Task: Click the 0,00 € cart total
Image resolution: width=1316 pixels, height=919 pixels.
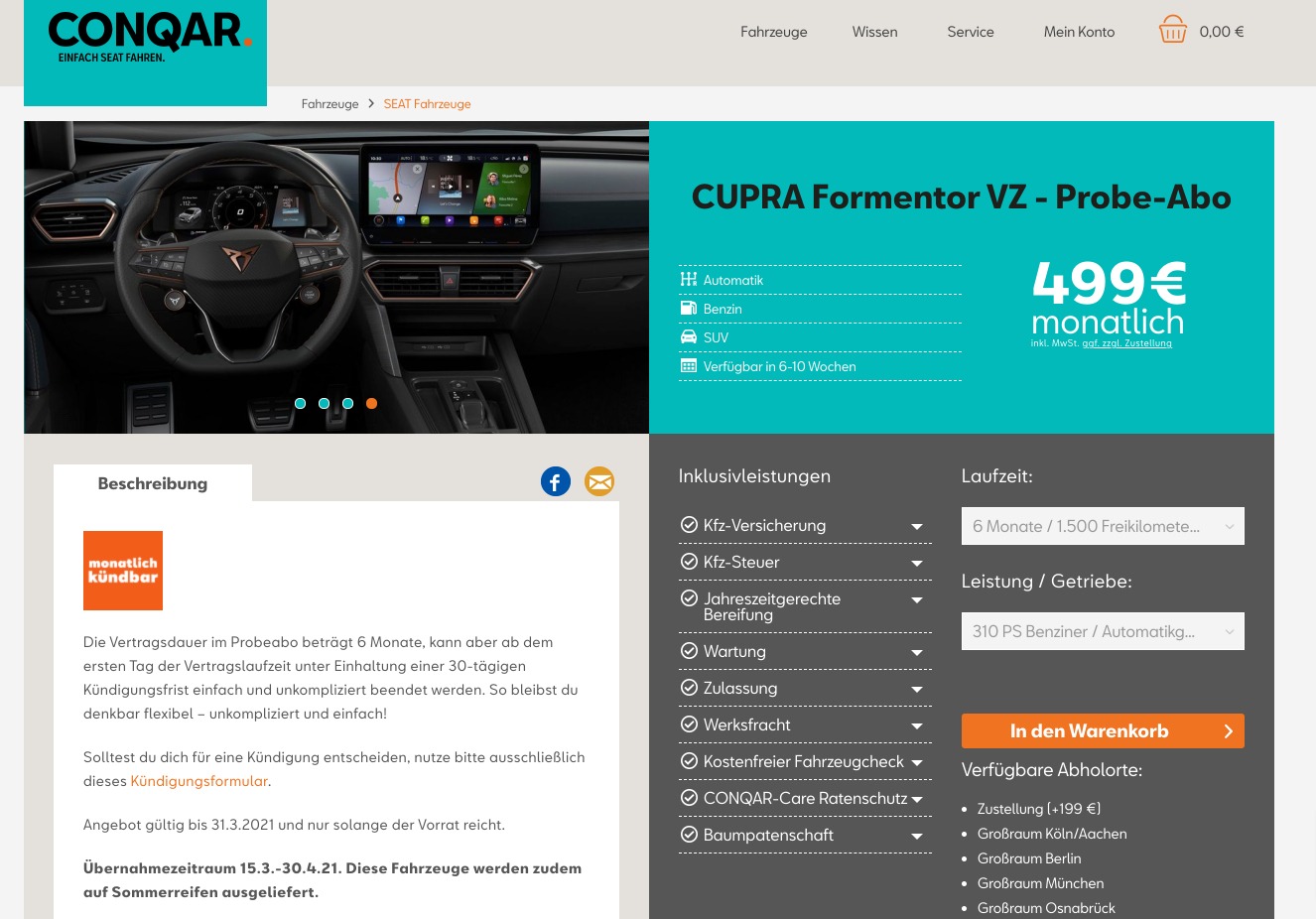Action: click(1222, 32)
